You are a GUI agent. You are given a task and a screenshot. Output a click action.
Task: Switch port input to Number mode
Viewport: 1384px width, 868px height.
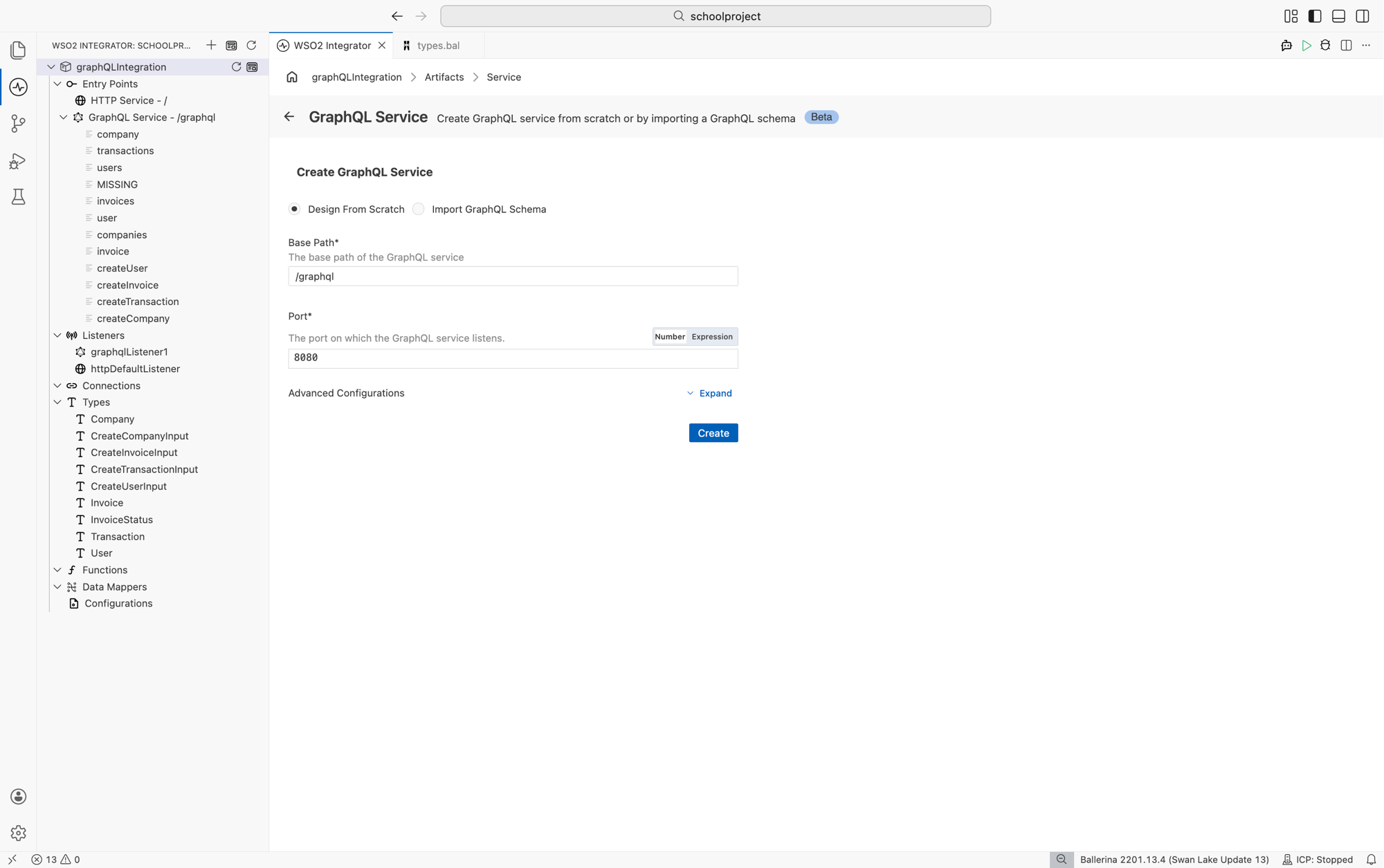click(x=669, y=337)
